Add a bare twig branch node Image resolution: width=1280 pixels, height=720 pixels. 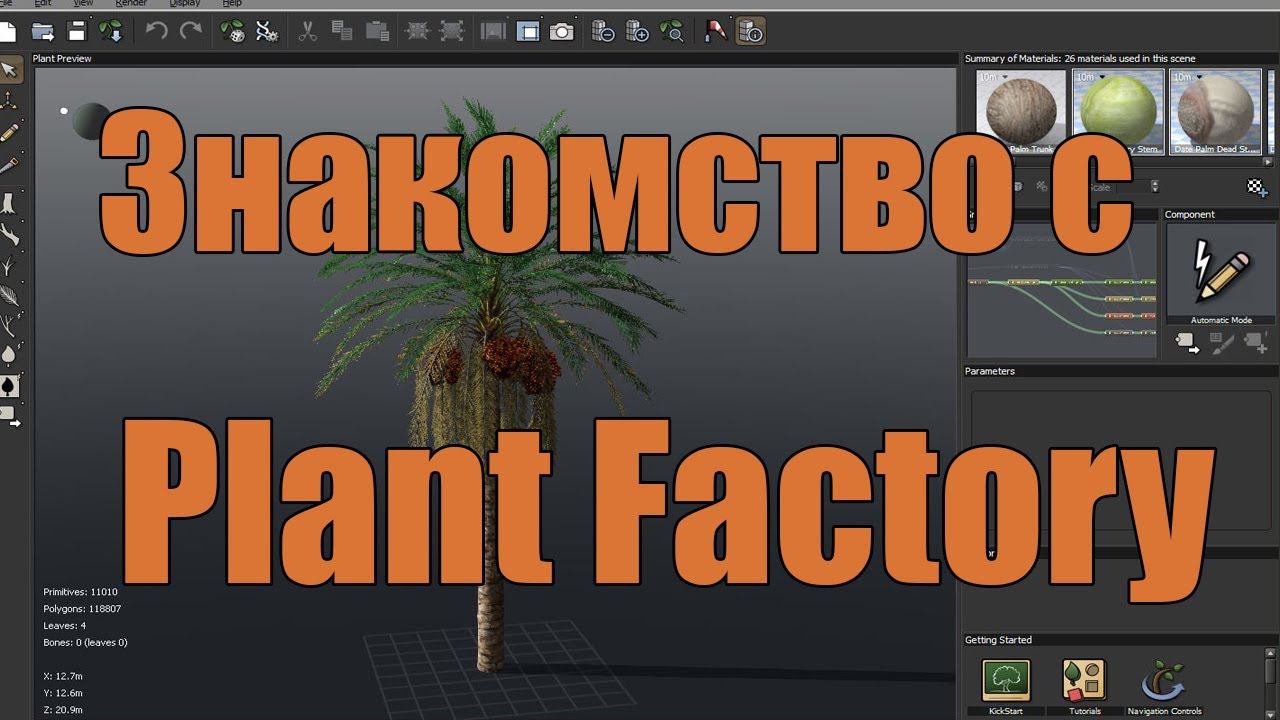pyautogui.click(x=9, y=326)
